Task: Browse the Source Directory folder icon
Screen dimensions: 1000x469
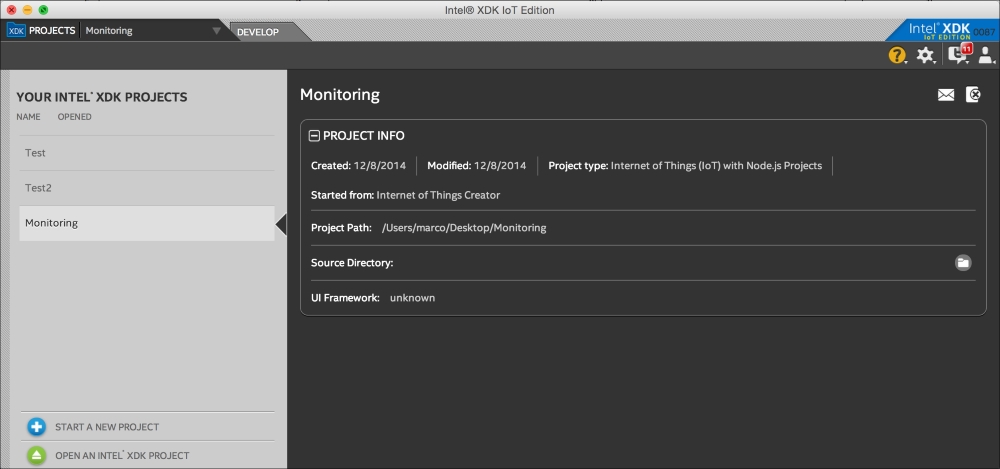Action: [963, 262]
